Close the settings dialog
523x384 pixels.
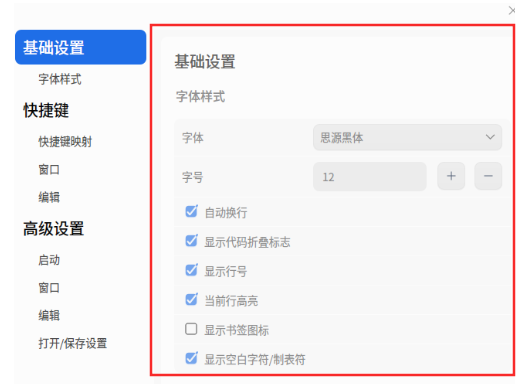pos(512,11)
